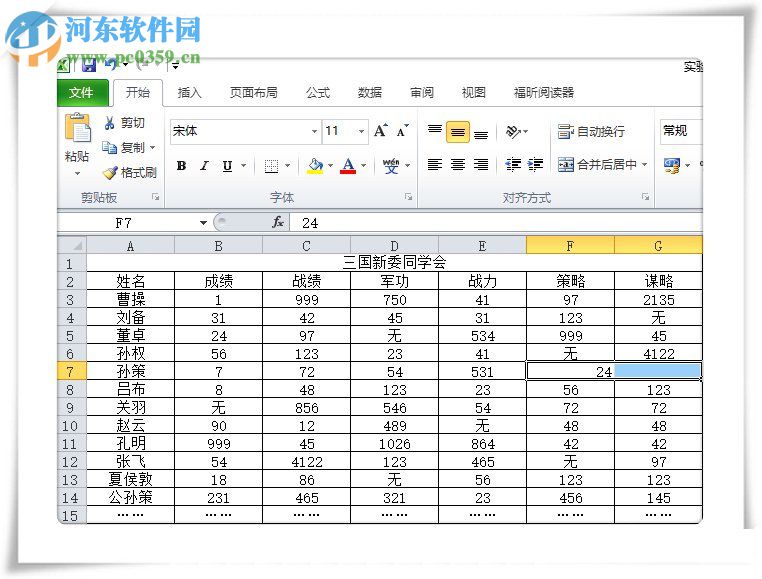Click merged title cell 三国新委同学会
The width and height of the screenshot is (762, 579).
(x=394, y=263)
